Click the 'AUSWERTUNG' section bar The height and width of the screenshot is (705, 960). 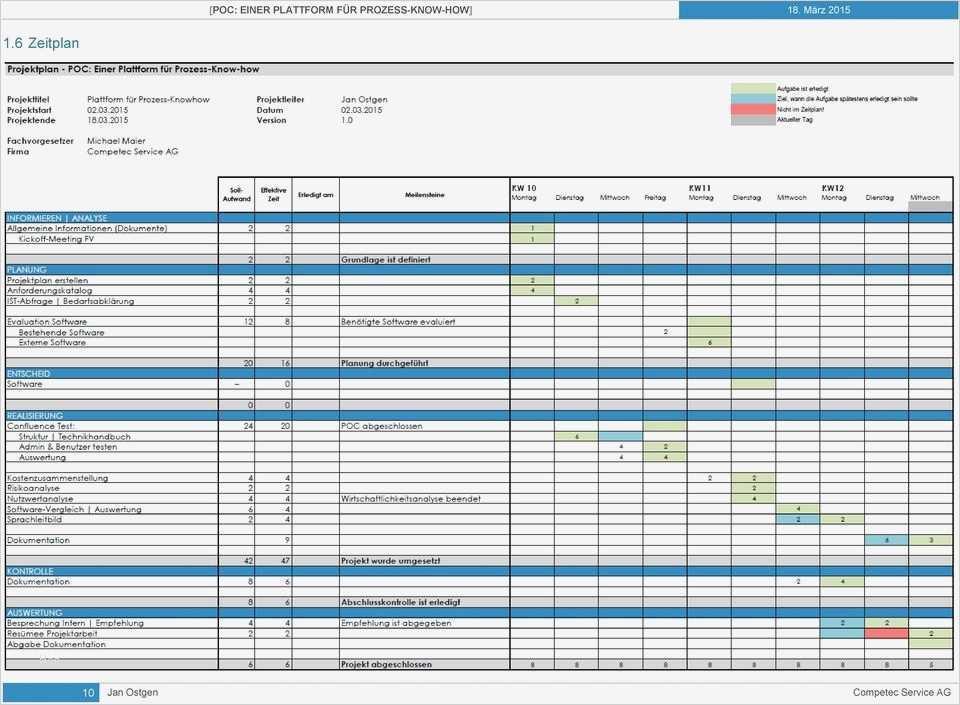[x=479, y=613]
